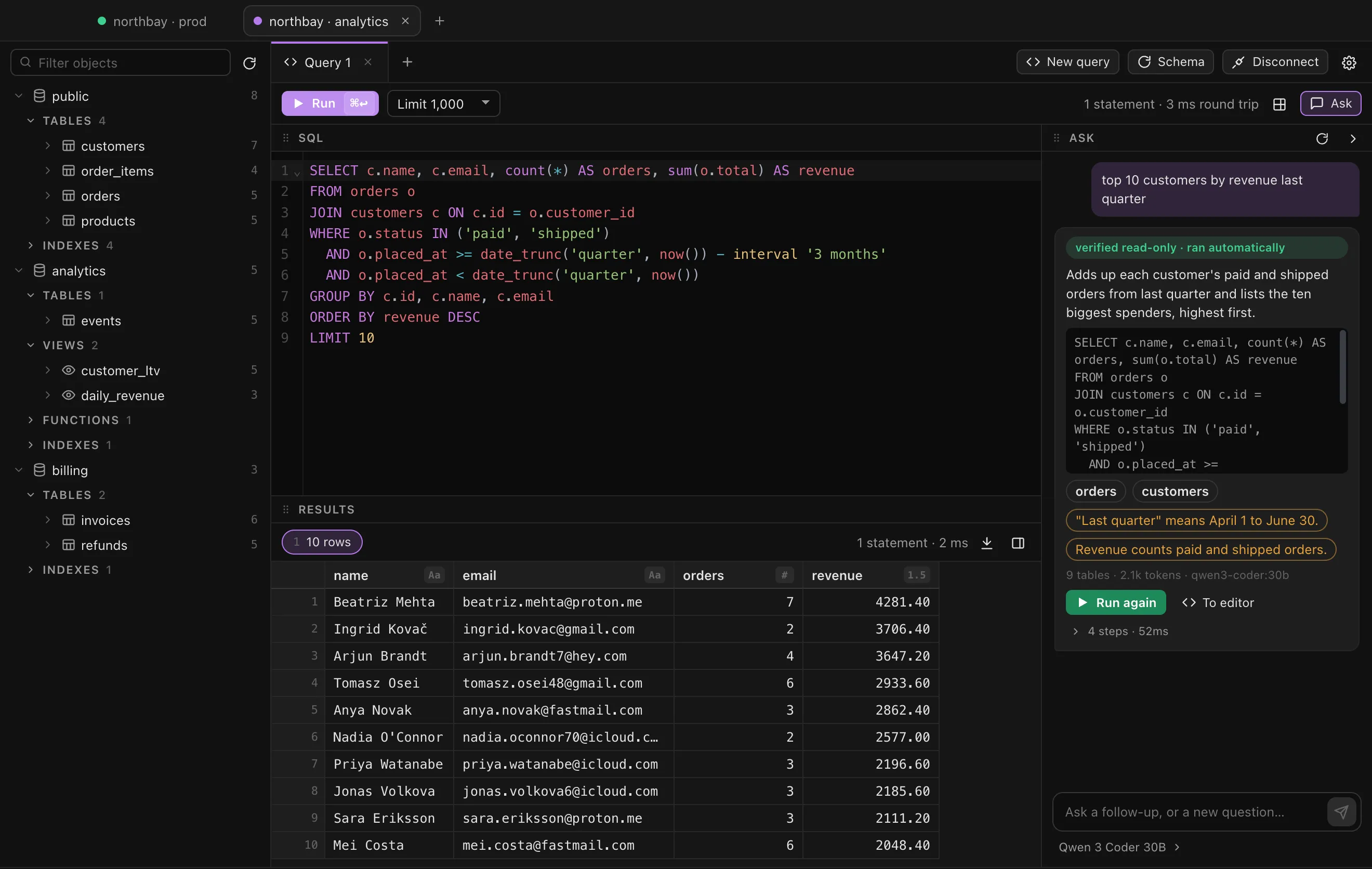Collapse the Ask panel with arrow
The width and height of the screenshot is (1372, 869).
click(x=1353, y=138)
